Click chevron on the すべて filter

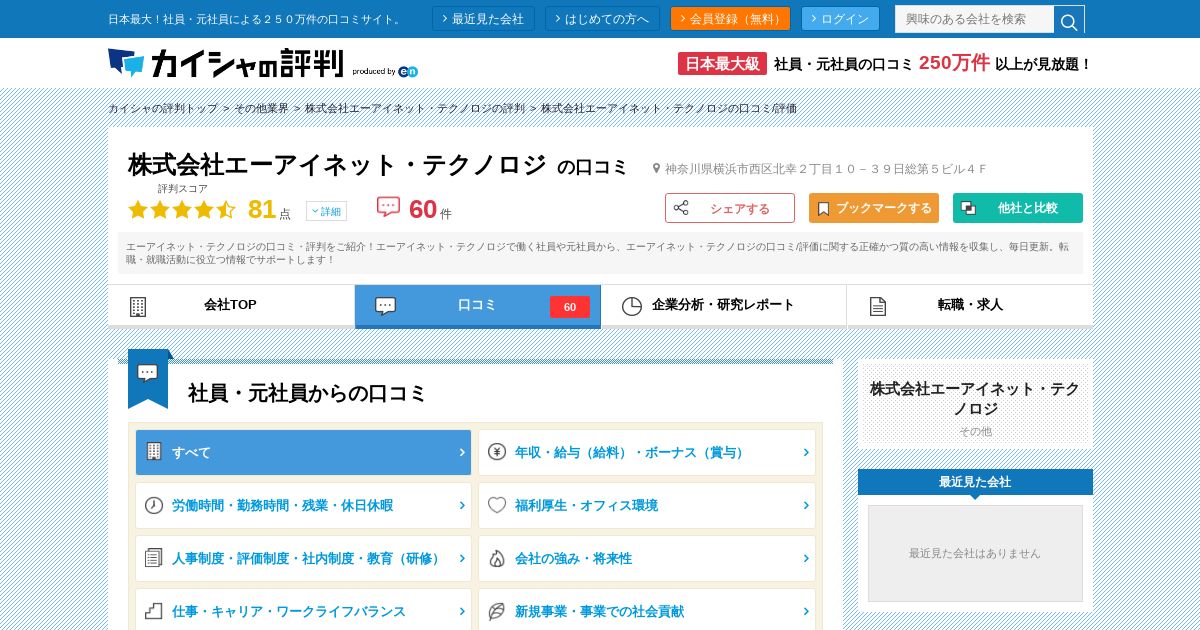click(x=462, y=452)
